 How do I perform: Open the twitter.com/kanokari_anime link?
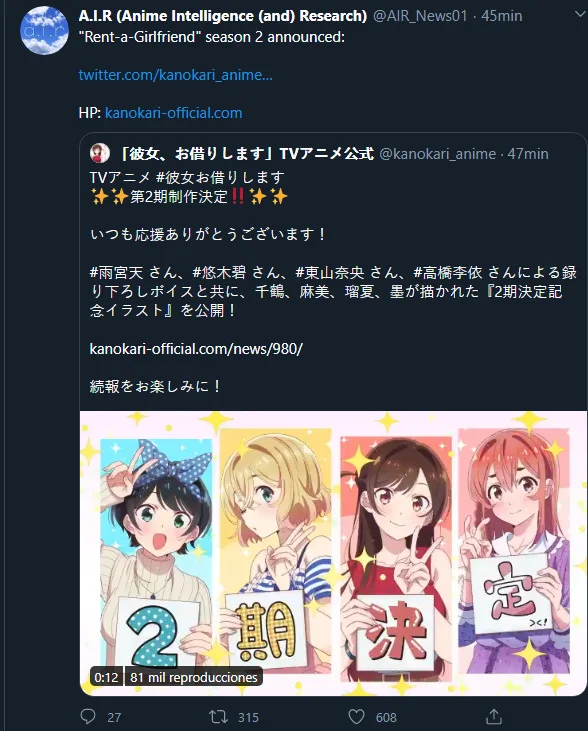pos(175,75)
